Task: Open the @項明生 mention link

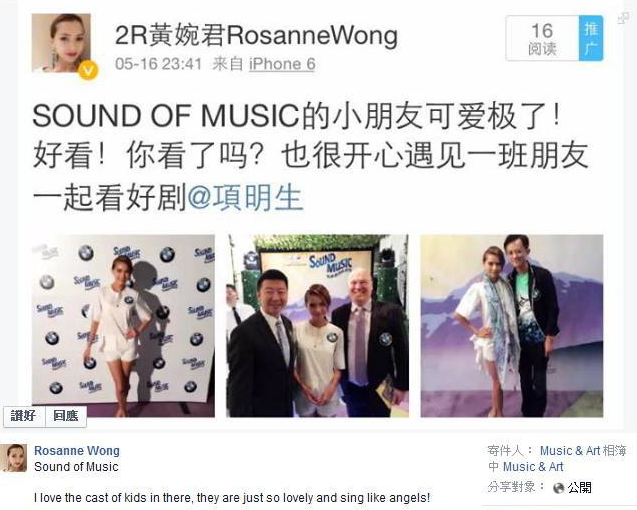Action: tap(245, 198)
